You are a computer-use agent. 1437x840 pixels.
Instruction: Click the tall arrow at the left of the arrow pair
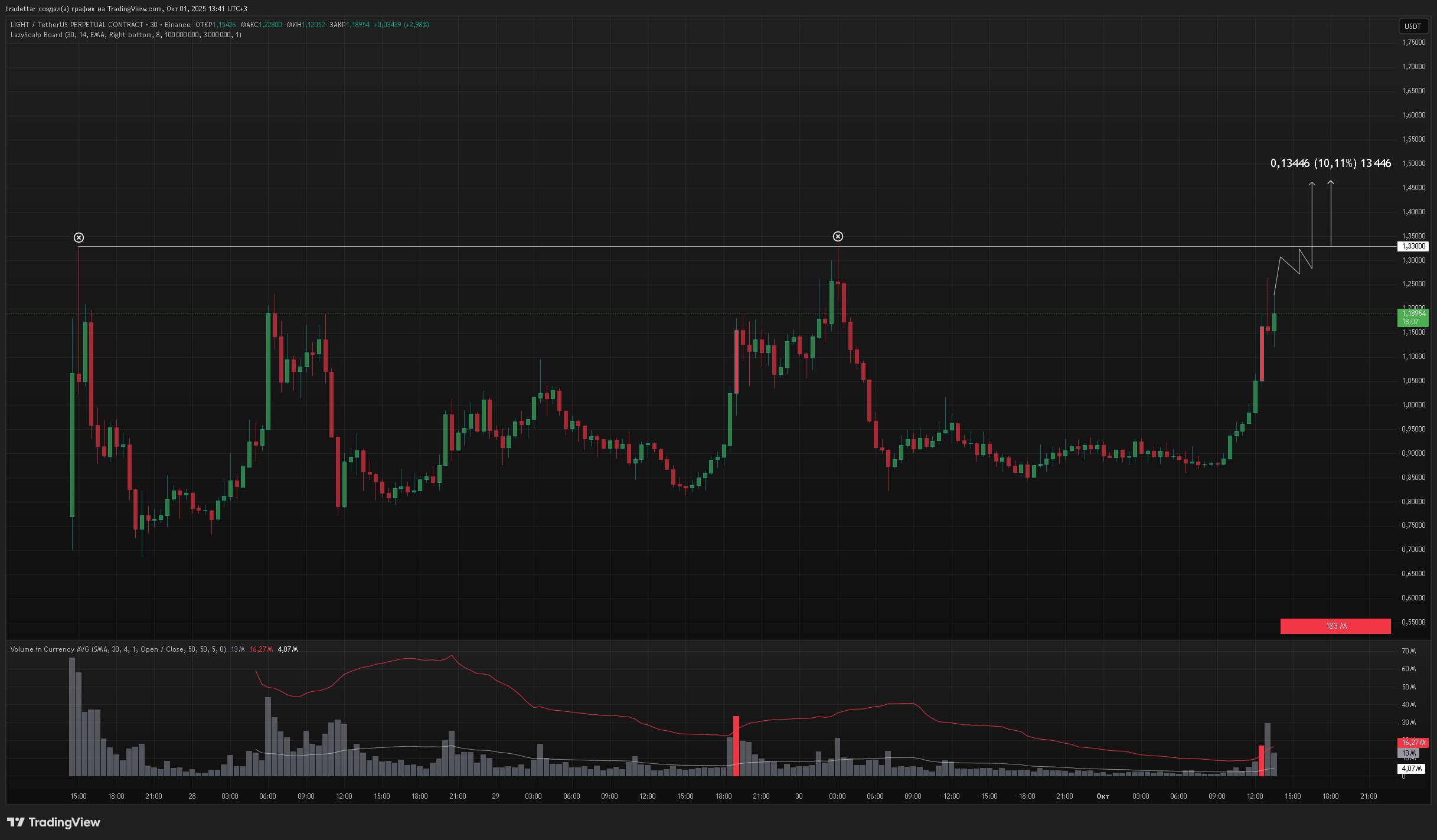point(1312,218)
